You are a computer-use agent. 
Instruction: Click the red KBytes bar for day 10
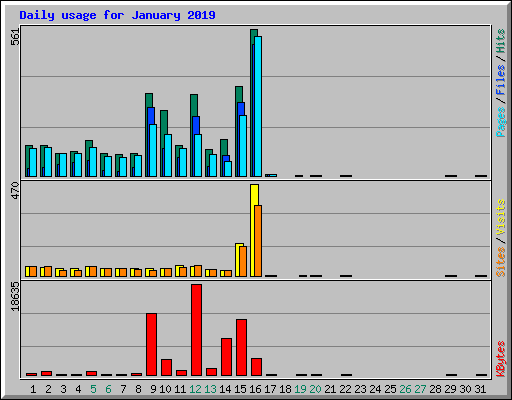point(166,367)
